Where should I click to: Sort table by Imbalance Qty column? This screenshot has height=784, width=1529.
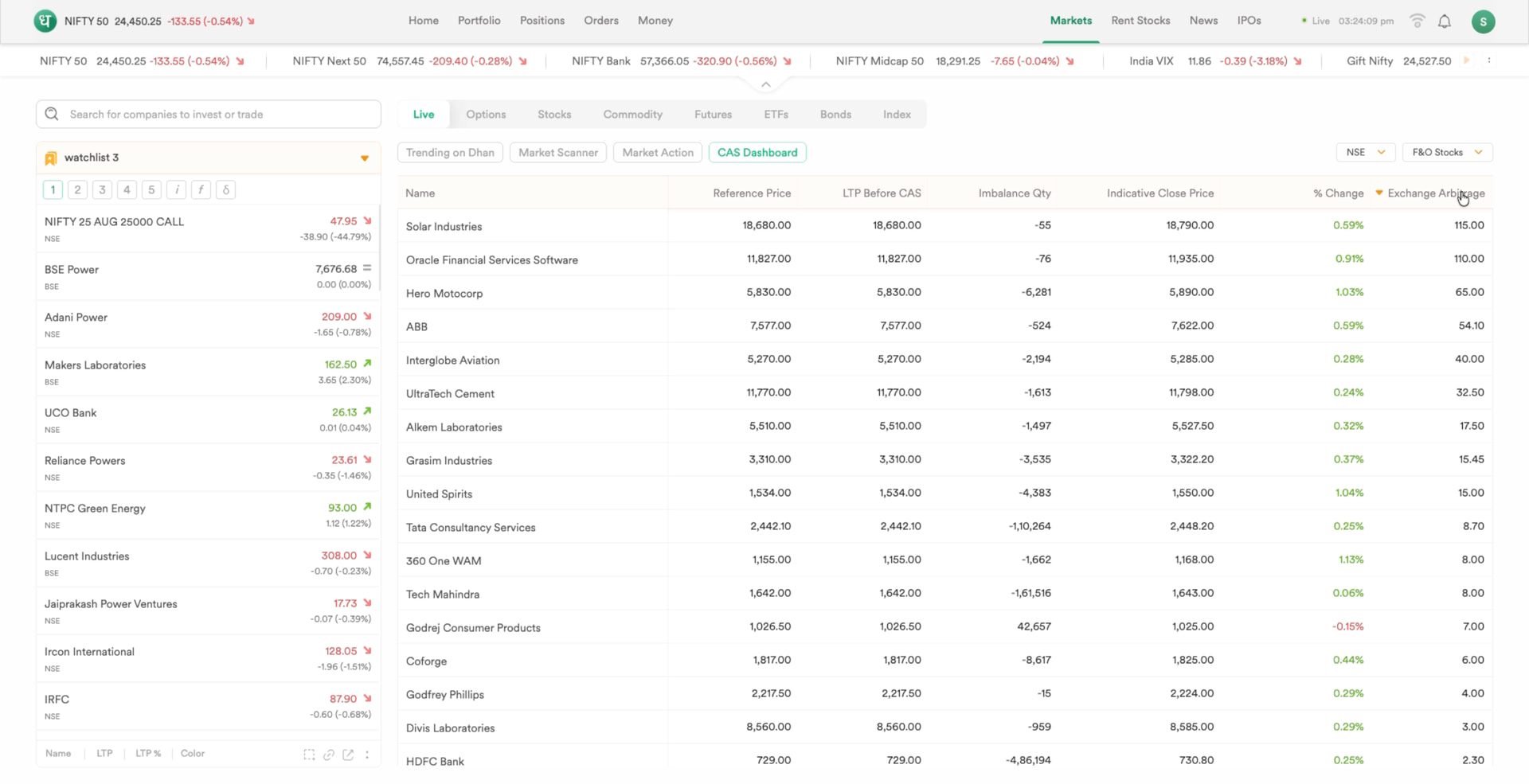[1015, 193]
